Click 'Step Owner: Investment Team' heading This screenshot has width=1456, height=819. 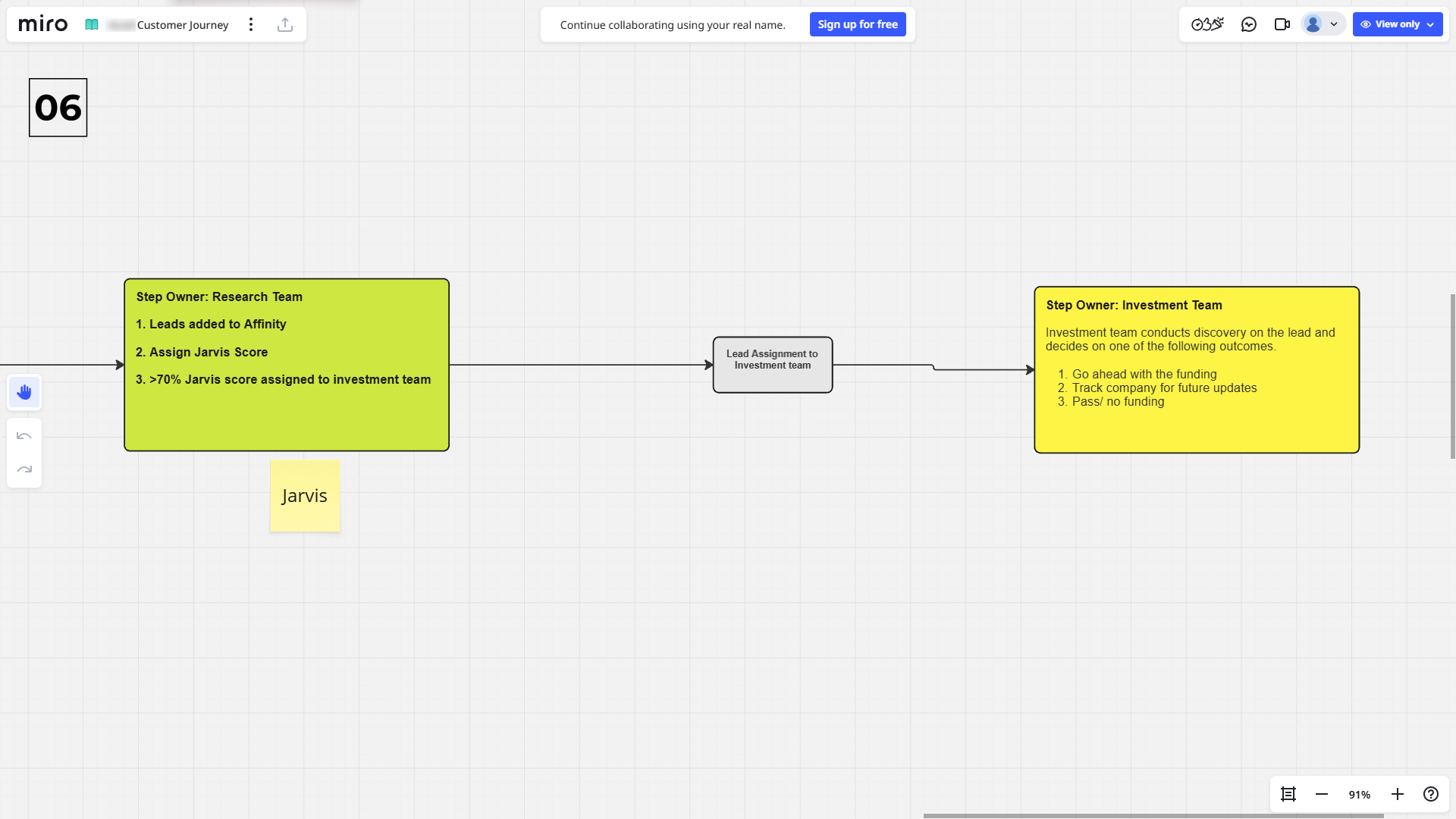[1134, 305]
